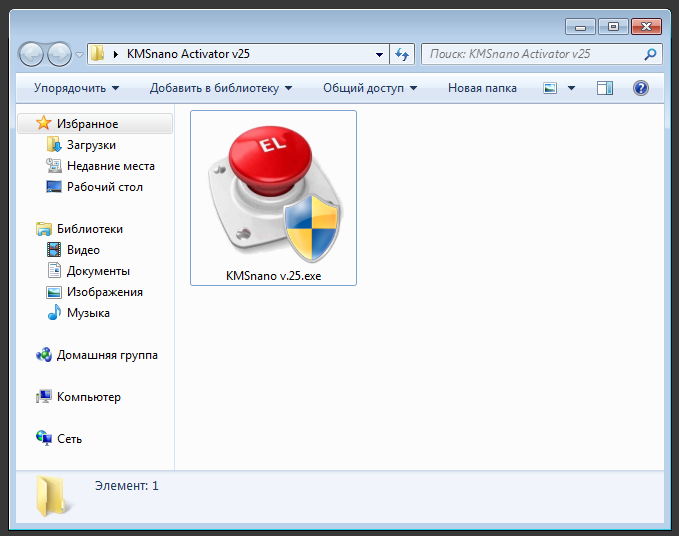Open the Добавить в библиотеку menu
Image resolution: width=679 pixels, height=536 pixels.
pyautogui.click(x=220, y=88)
